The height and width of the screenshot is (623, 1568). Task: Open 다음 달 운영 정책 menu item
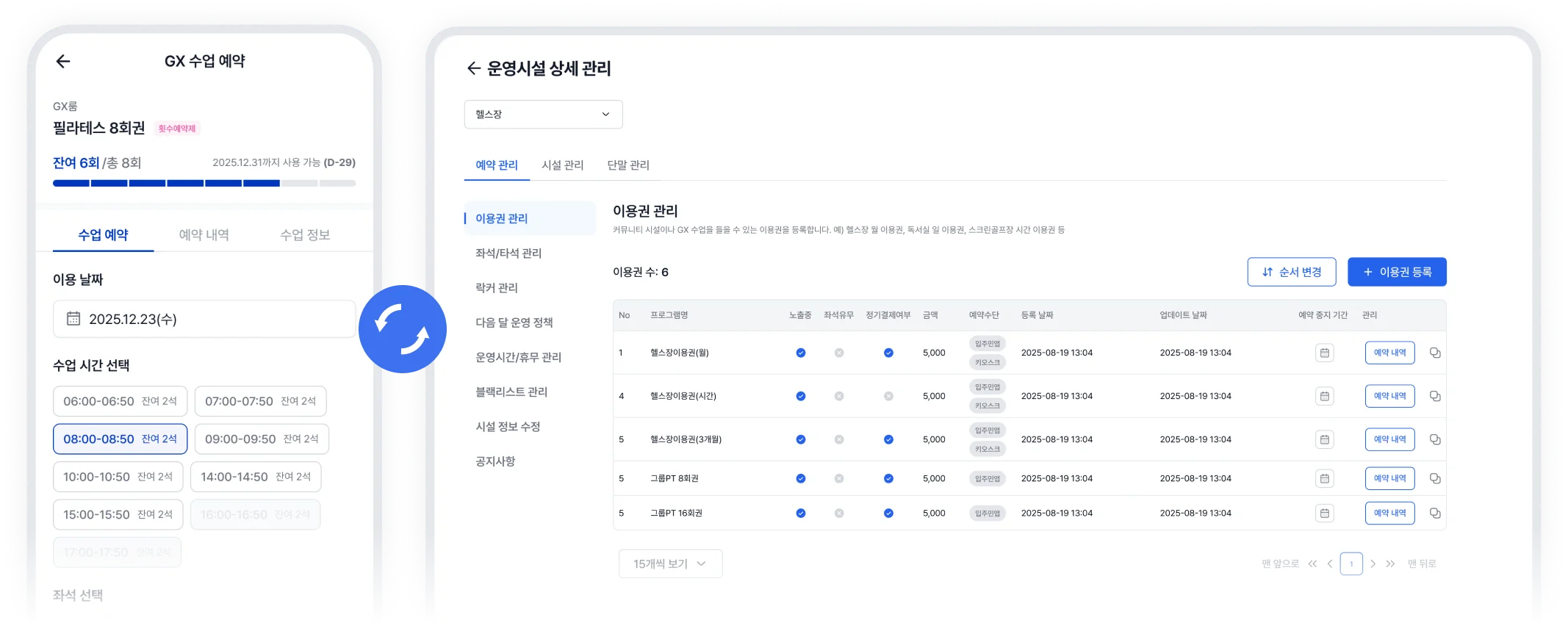click(x=514, y=322)
